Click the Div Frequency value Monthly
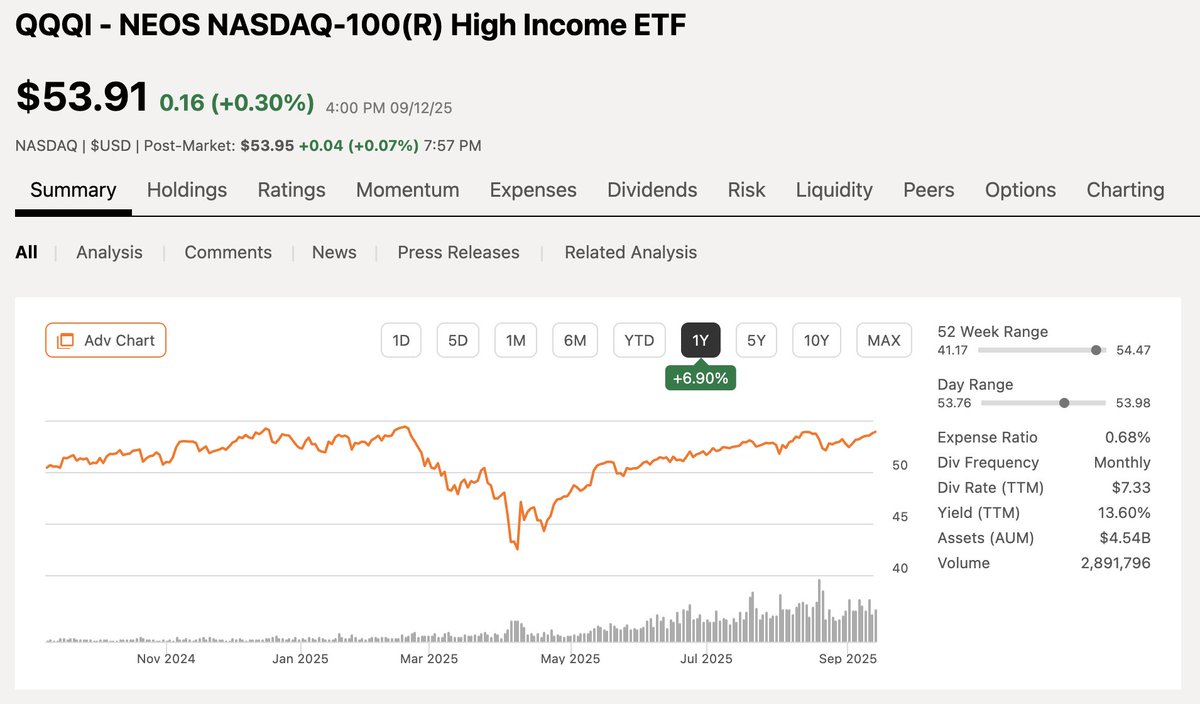This screenshot has width=1200, height=704. [x=1122, y=462]
